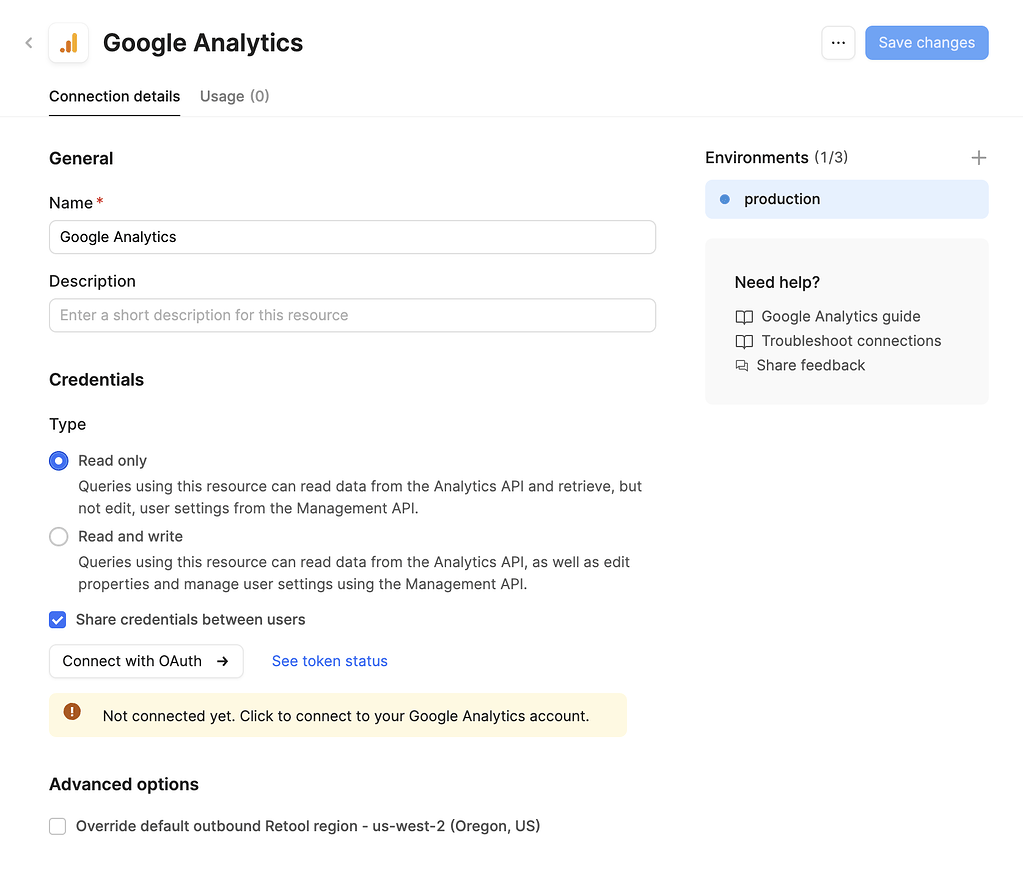Select the Read and write credentials type
This screenshot has height=885, width=1023.
coord(58,536)
